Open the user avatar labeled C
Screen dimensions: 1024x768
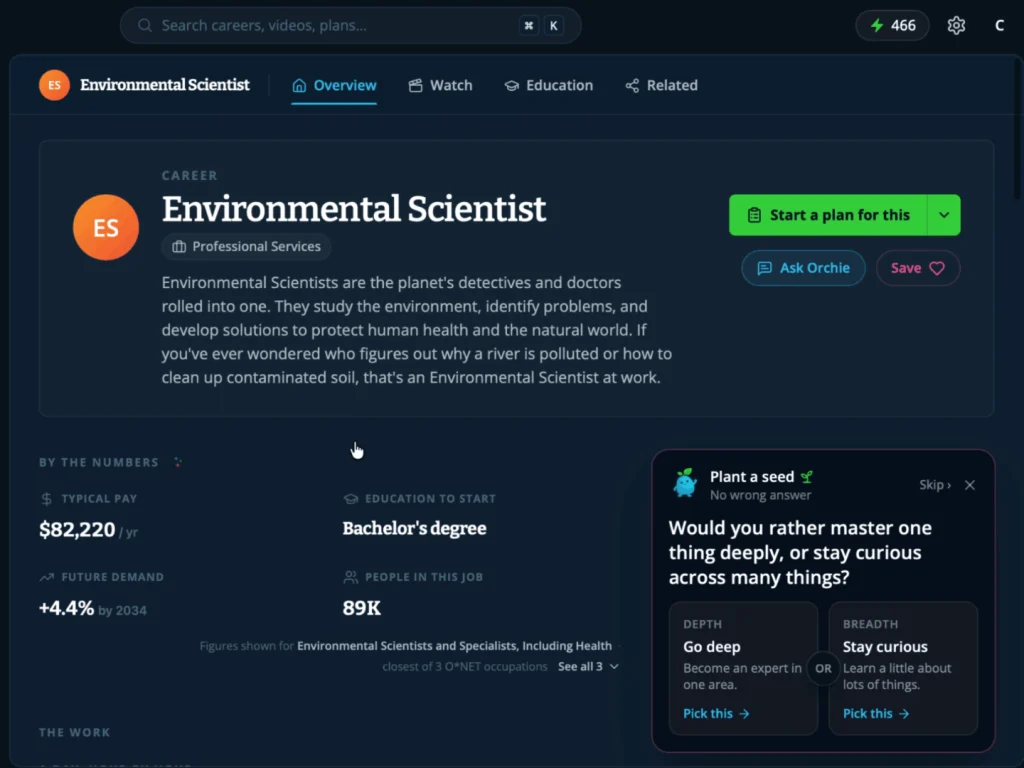[999, 25]
